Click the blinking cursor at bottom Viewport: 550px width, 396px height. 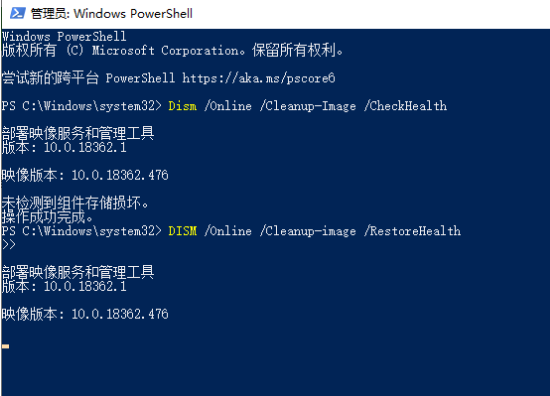6,347
